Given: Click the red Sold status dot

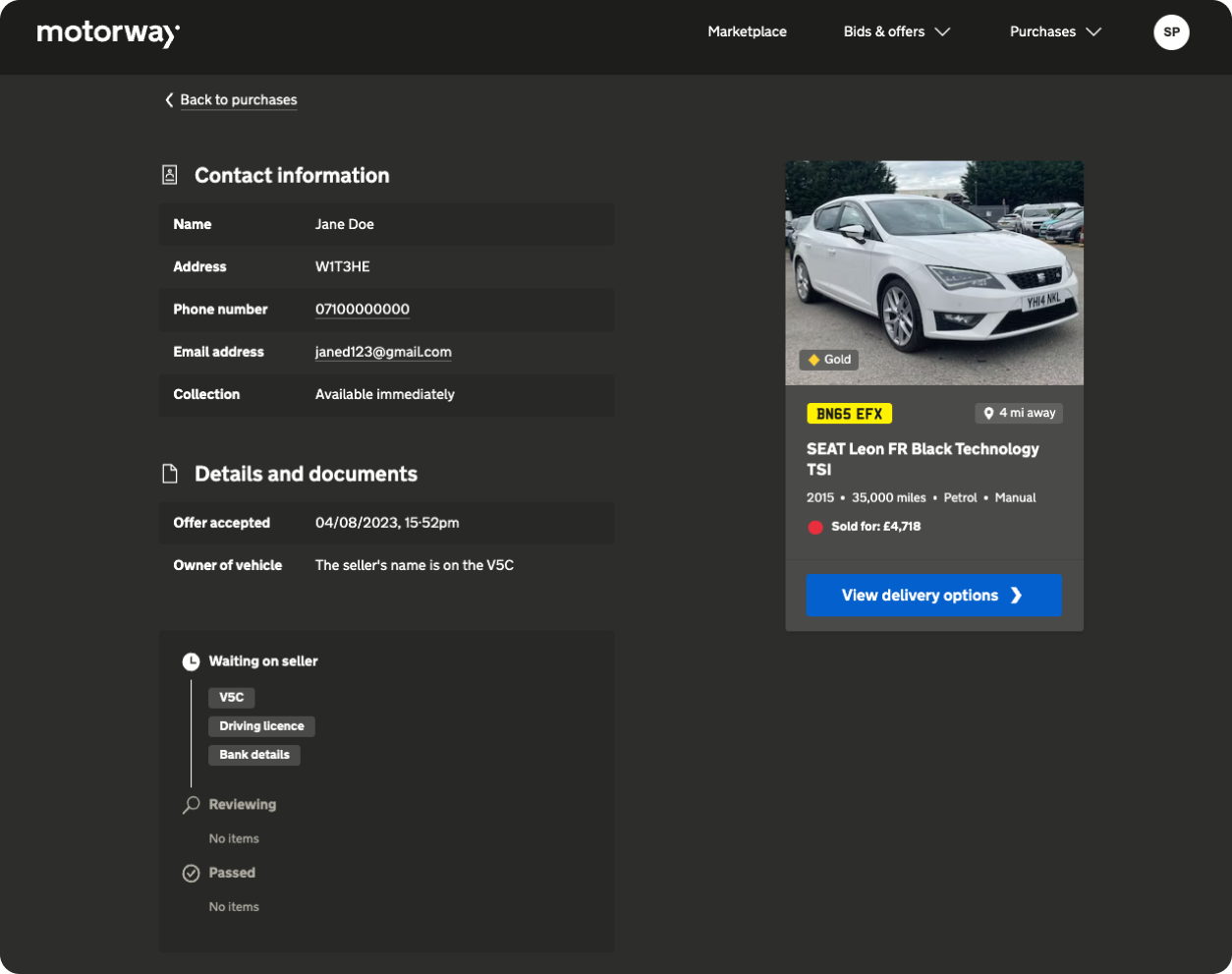Looking at the screenshot, I should [x=815, y=527].
